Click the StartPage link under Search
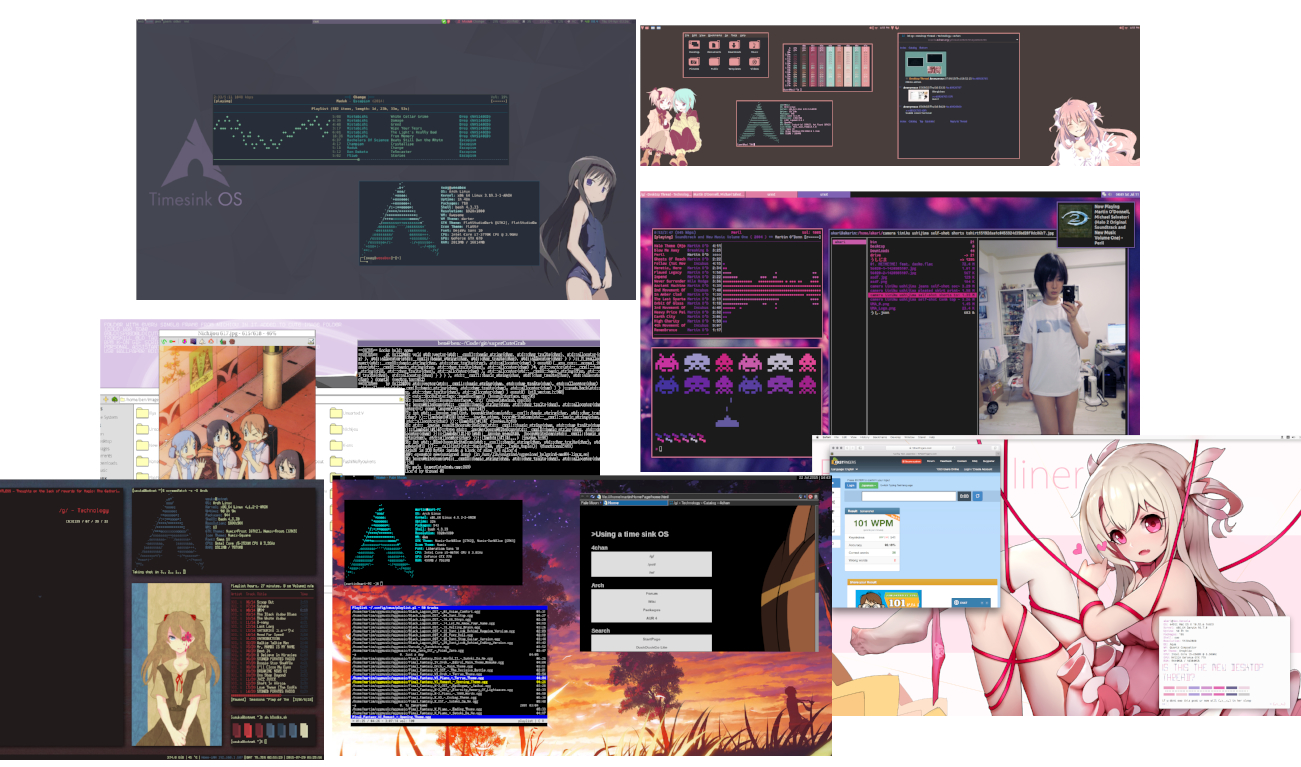This screenshot has width=1301, height=767. click(652, 639)
